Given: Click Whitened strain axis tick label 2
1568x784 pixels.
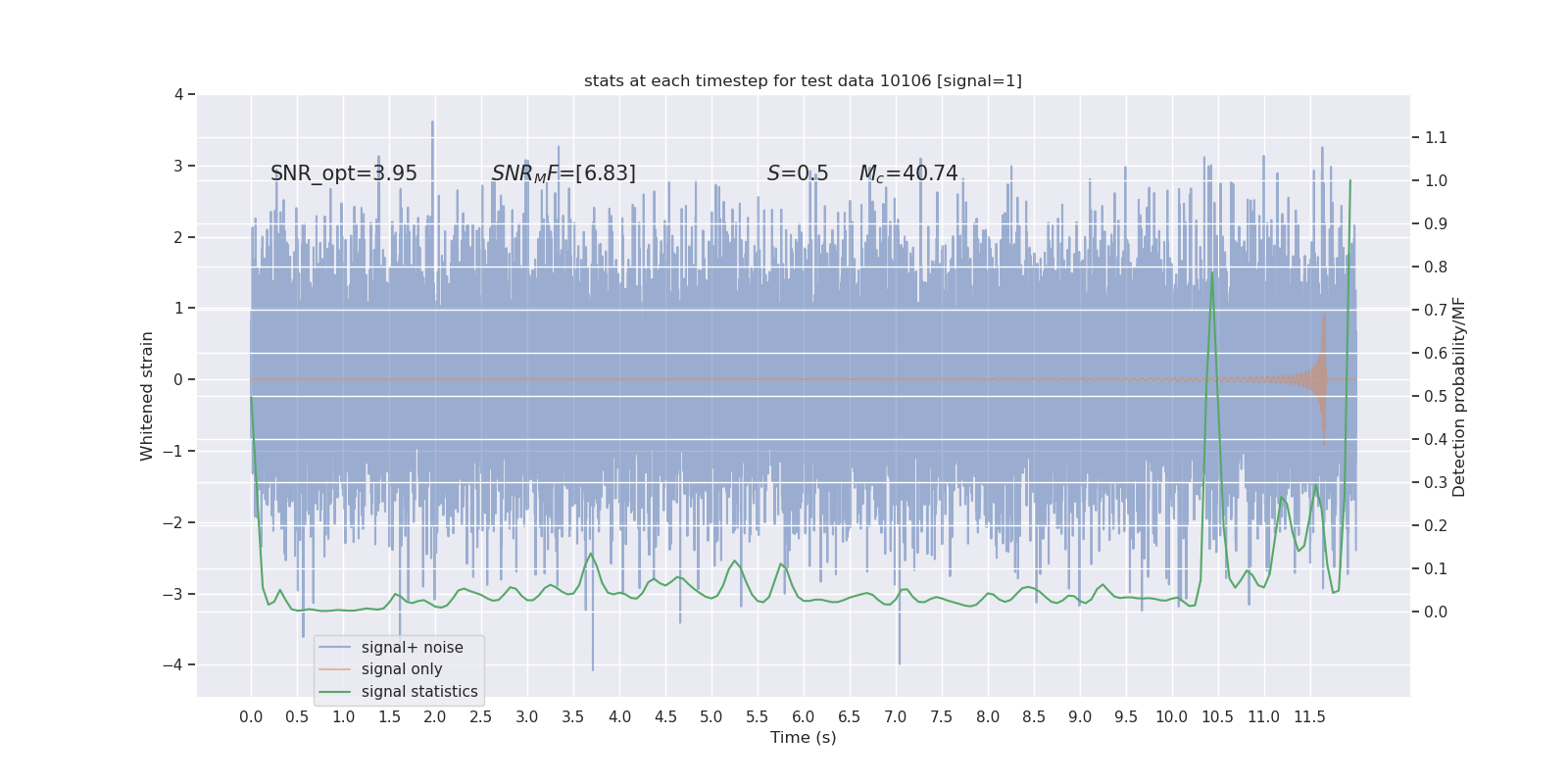Looking at the screenshot, I should pyautogui.click(x=178, y=237).
